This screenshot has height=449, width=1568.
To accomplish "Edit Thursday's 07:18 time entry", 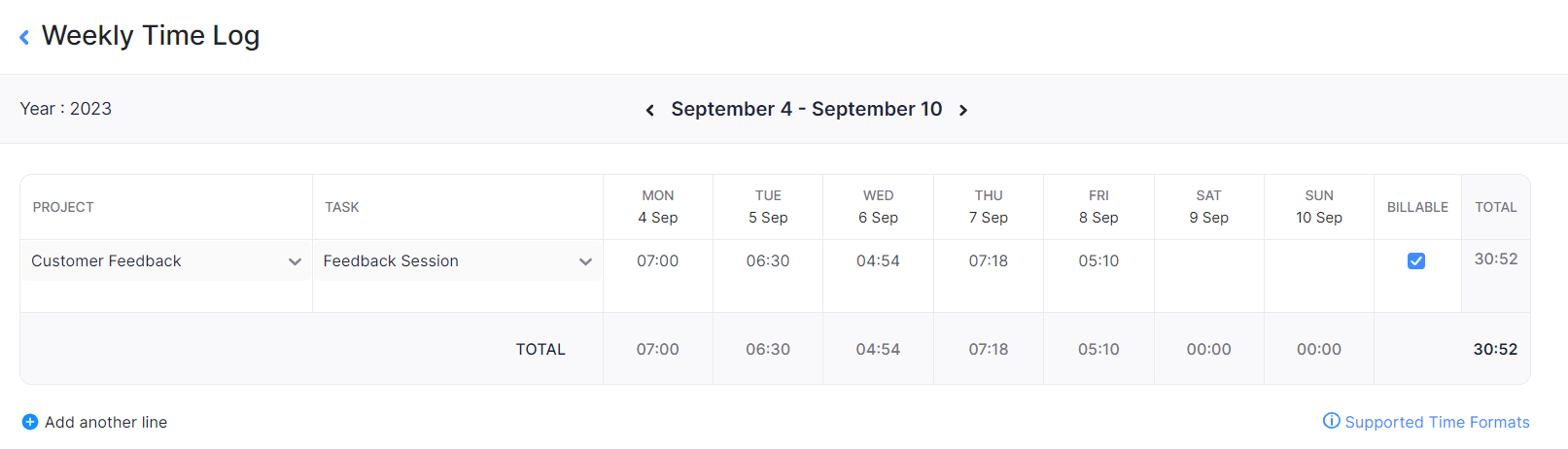I will point(989,261).
